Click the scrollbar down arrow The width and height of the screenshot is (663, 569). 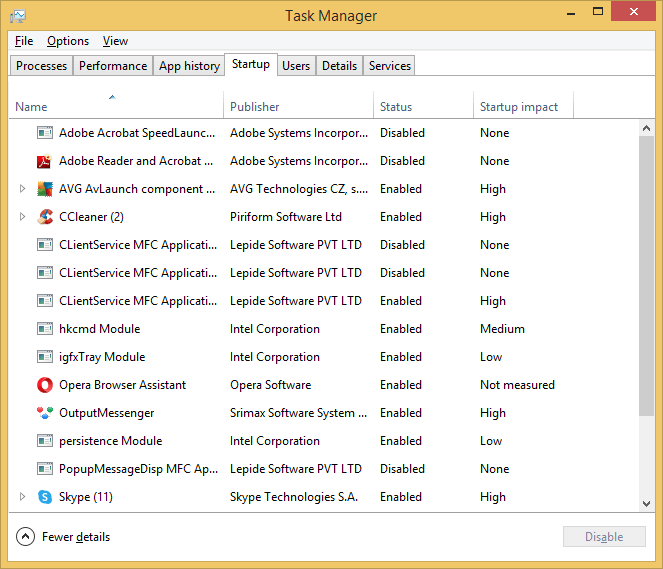(x=646, y=503)
